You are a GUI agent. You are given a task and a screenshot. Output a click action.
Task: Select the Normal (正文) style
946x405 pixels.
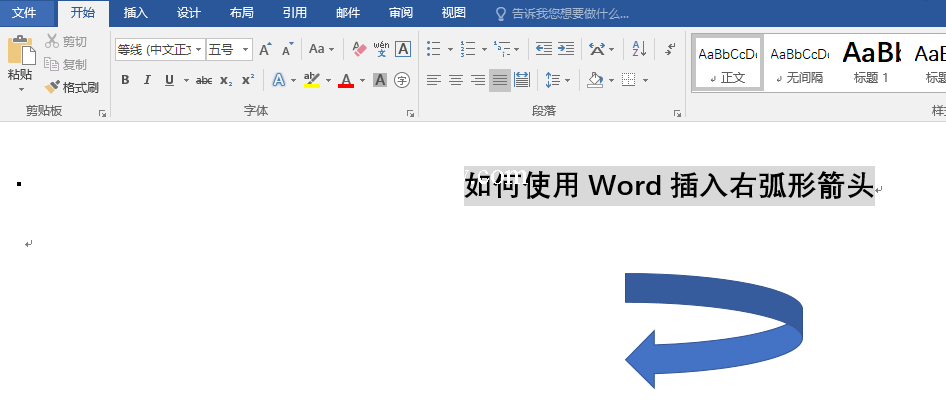tap(728, 63)
